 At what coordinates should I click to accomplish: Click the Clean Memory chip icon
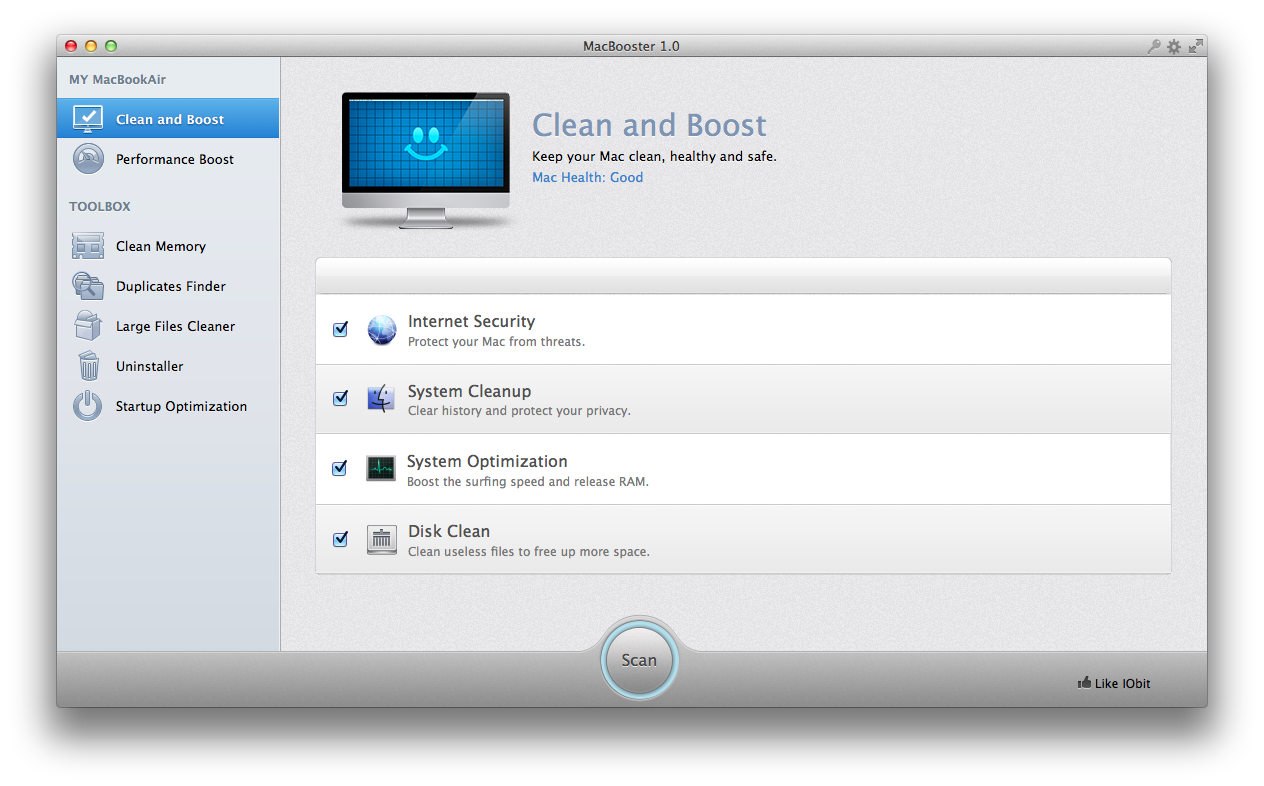[x=88, y=246]
